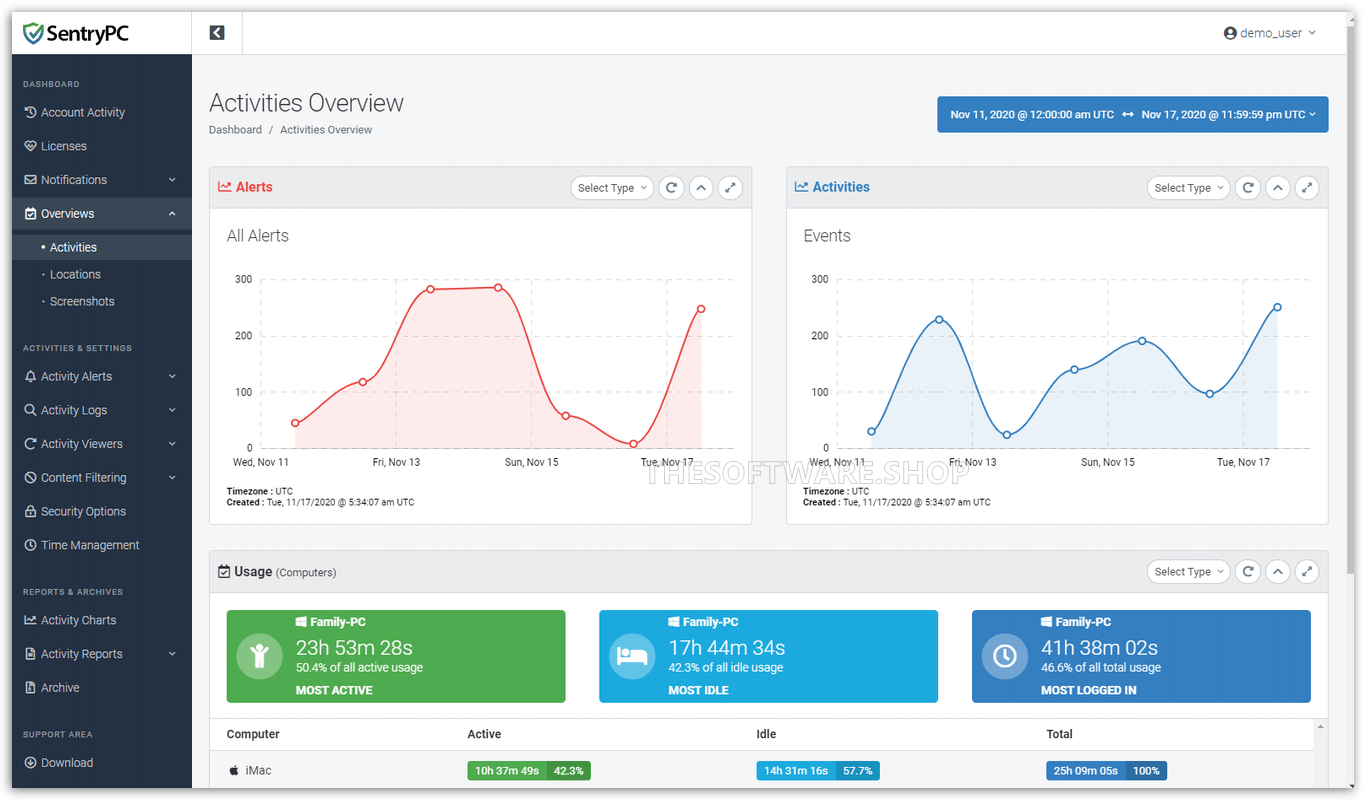Image resolution: width=1366 pixels, height=800 pixels.
Task: Collapse the Alerts panel with up chevron
Action: click(701, 188)
